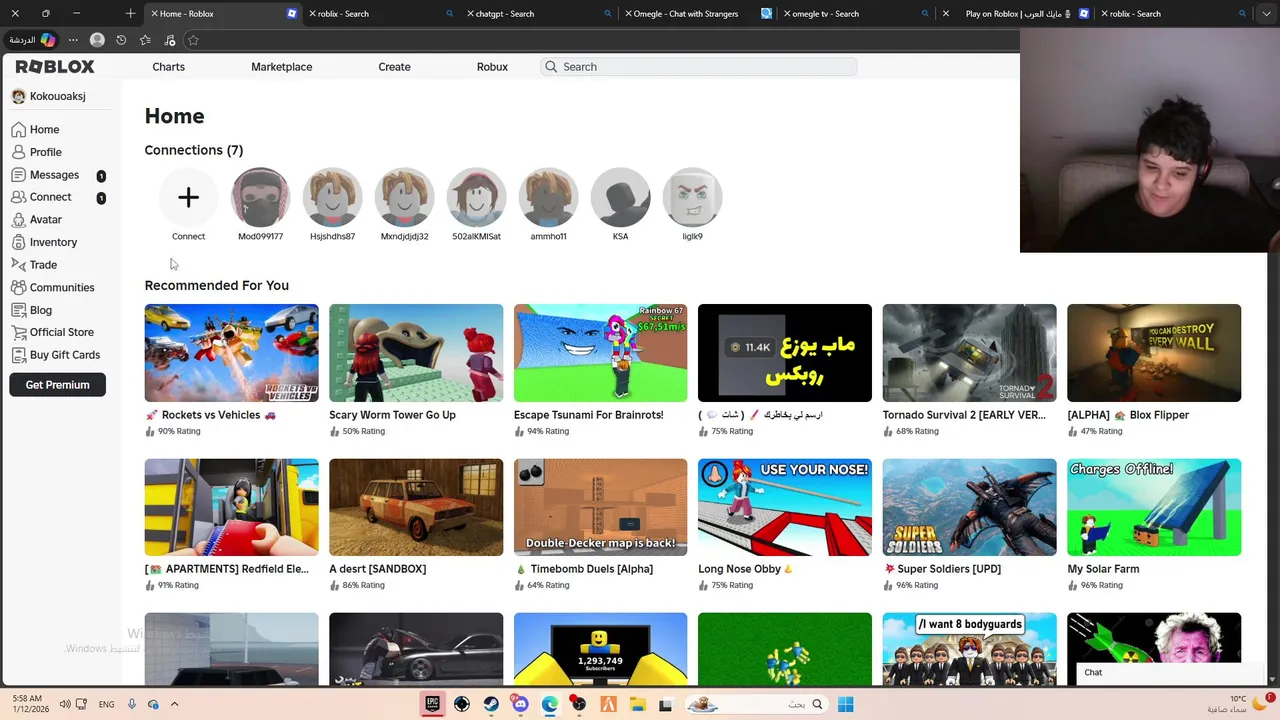Open Epic Games from taskbar
The image size is (1280, 720).
tap(433, 704)
